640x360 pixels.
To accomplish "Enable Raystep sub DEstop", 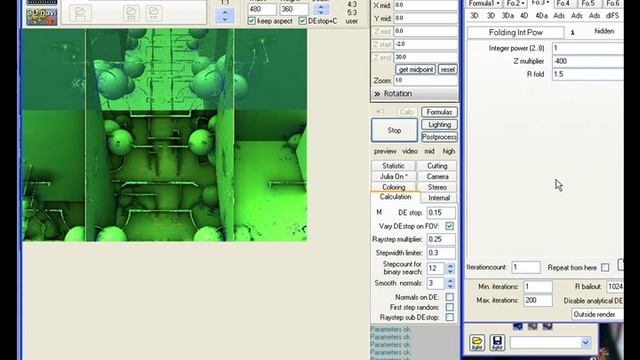I will click(x=449, y=317).
